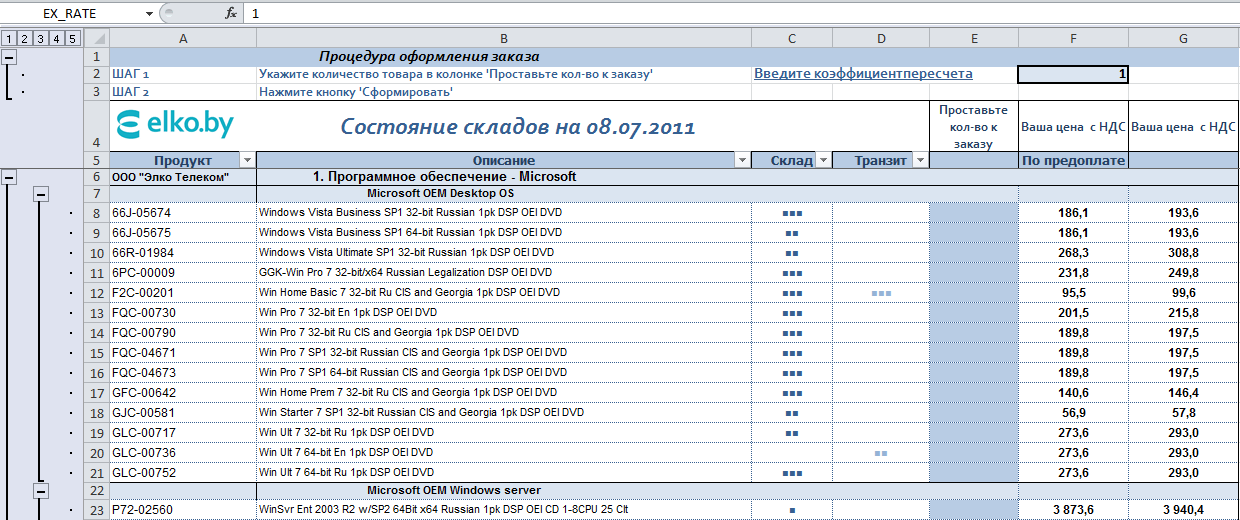
Task: Click product code 66J-05674
Action: coord(141,213)
